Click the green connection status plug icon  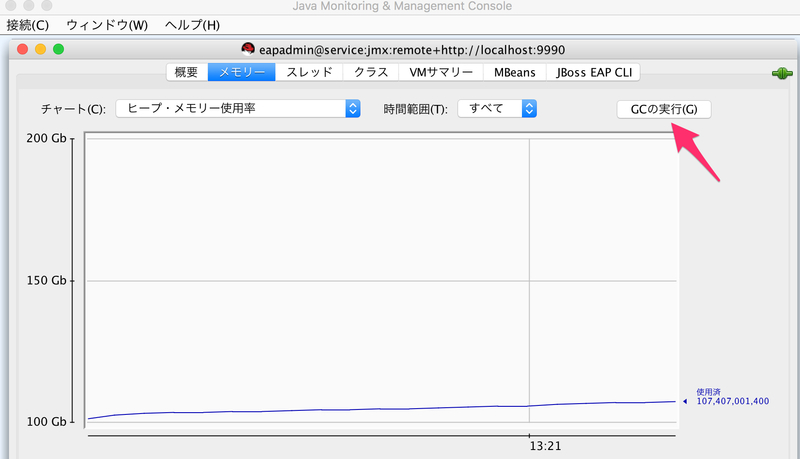point(782,73)
